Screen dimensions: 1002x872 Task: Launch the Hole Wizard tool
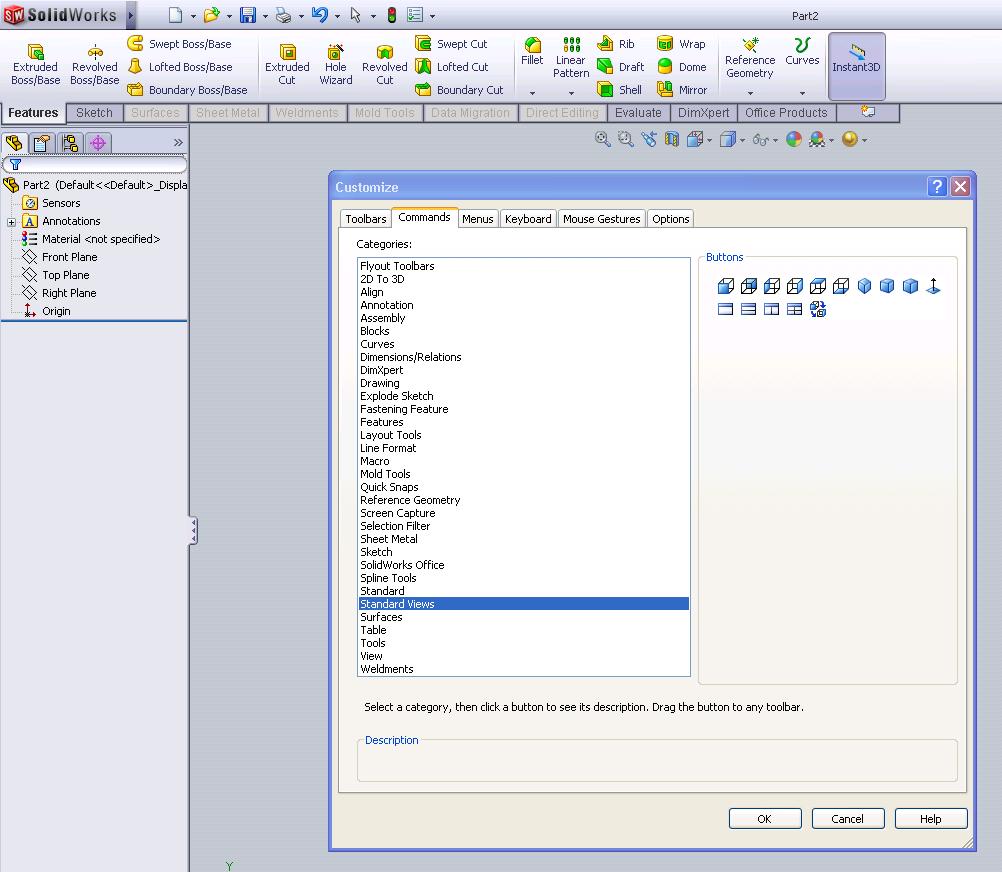335,65
